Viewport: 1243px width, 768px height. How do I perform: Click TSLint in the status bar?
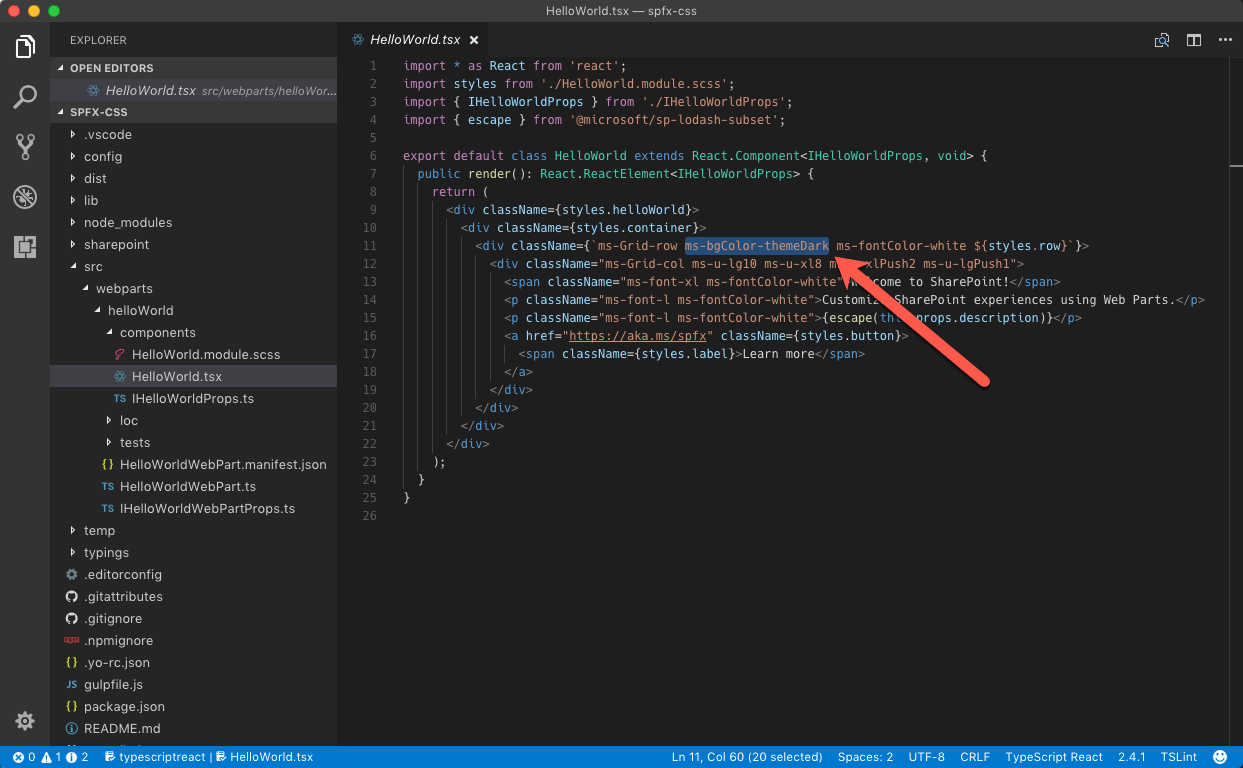pyautogui.click(x=1176, y=757)
